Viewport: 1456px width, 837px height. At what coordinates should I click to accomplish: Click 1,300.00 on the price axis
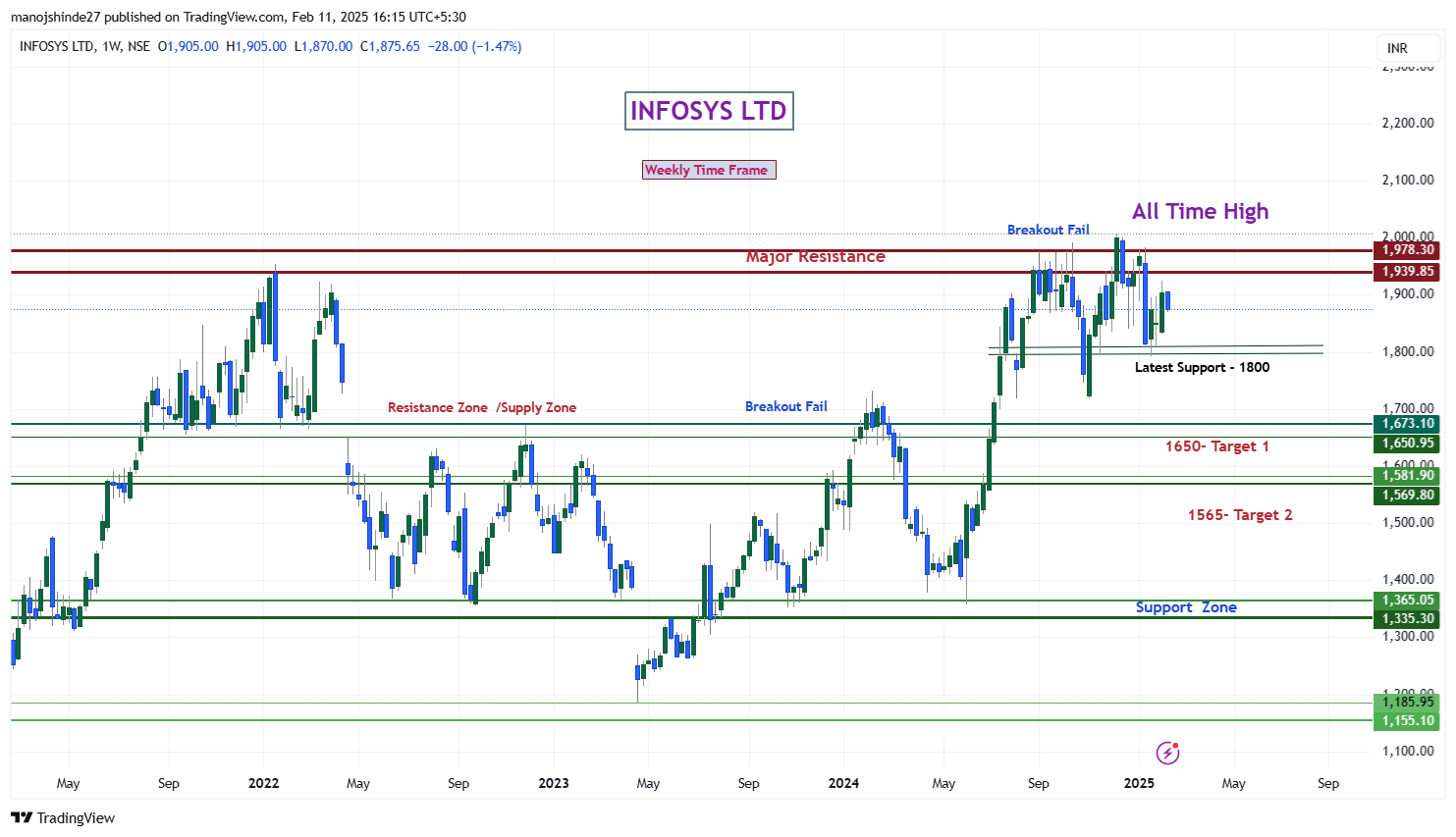pyautogui.click(x=1408, y=636)
